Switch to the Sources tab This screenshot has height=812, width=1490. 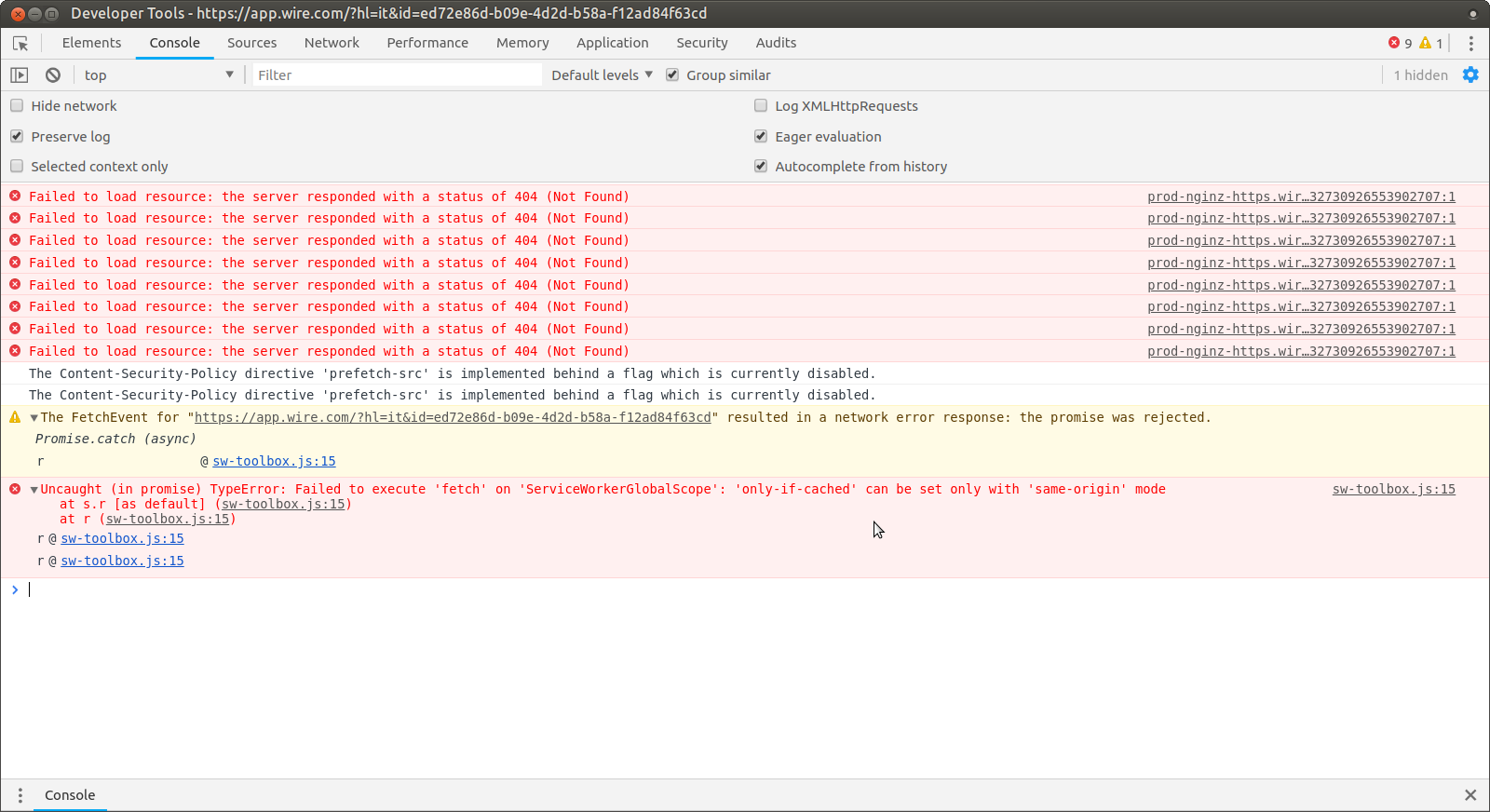251,43
